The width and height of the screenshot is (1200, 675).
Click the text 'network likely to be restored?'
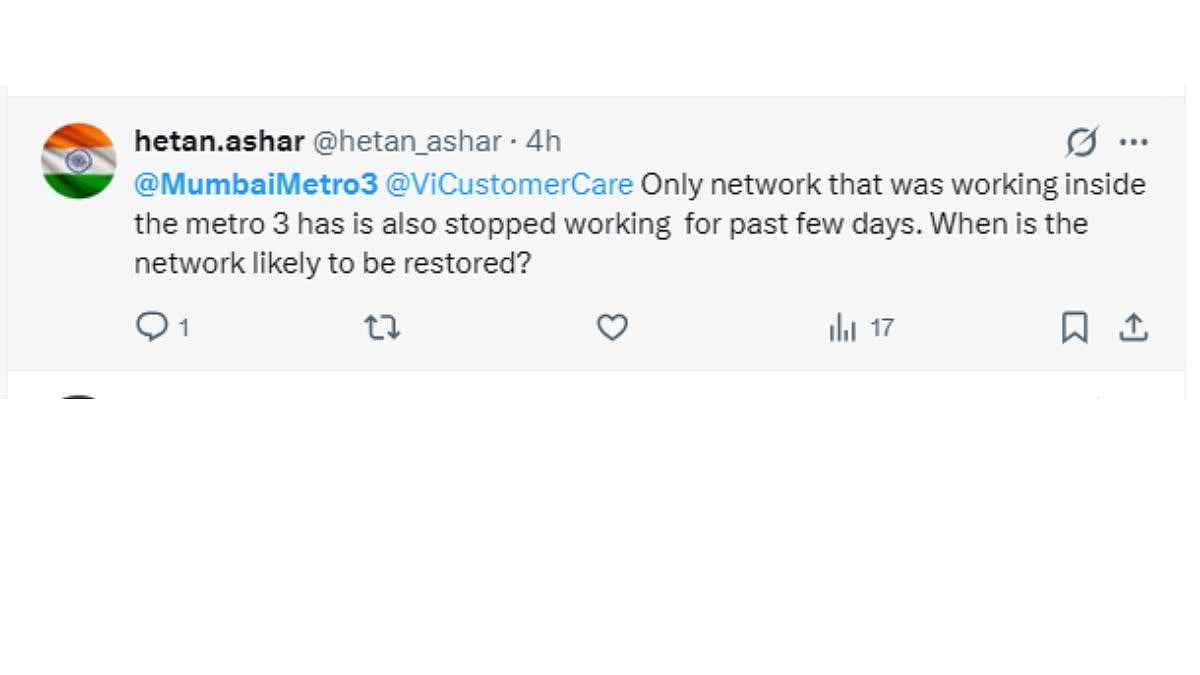(x=331, y=263)
